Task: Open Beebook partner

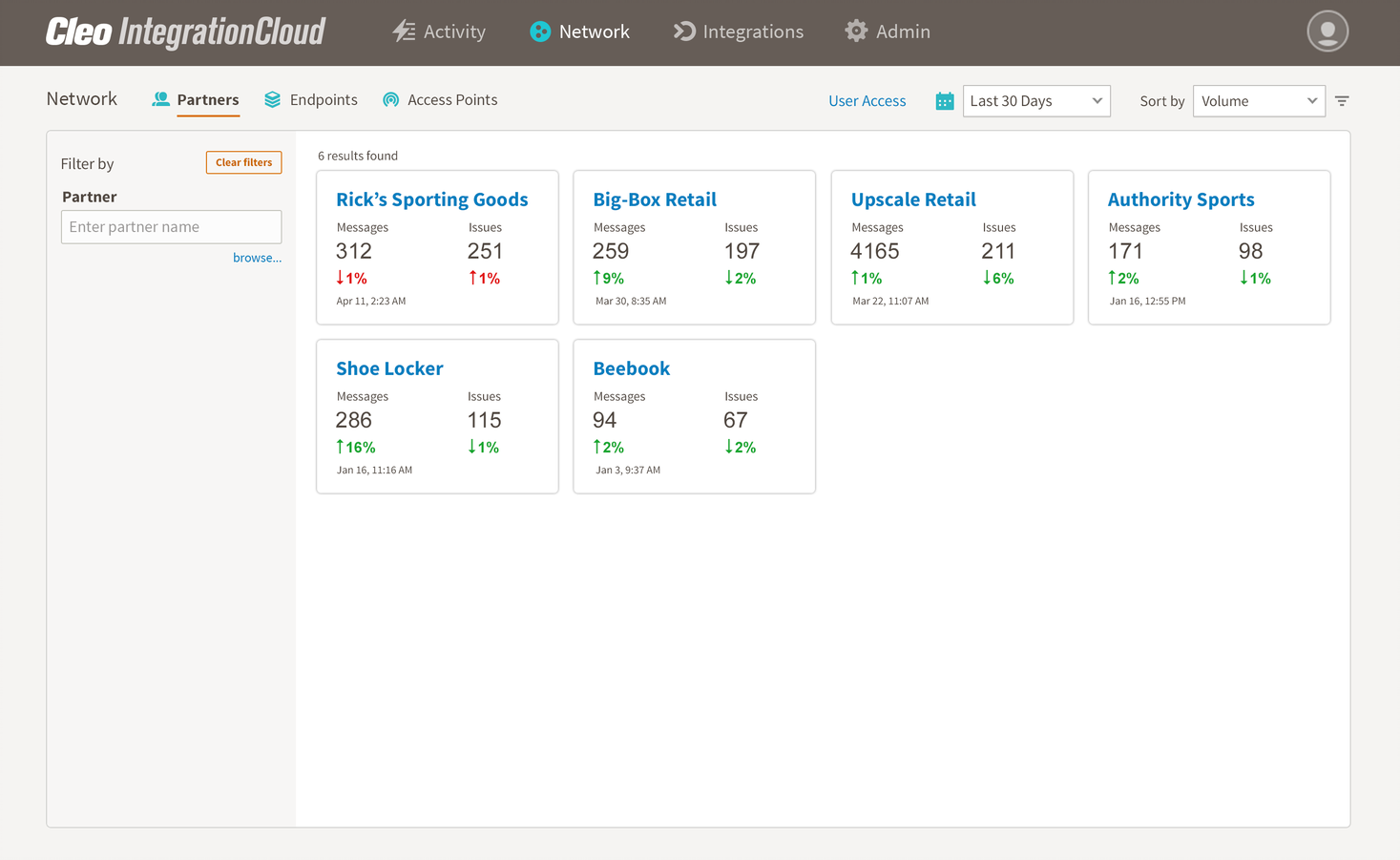Action: coord(631,368)
